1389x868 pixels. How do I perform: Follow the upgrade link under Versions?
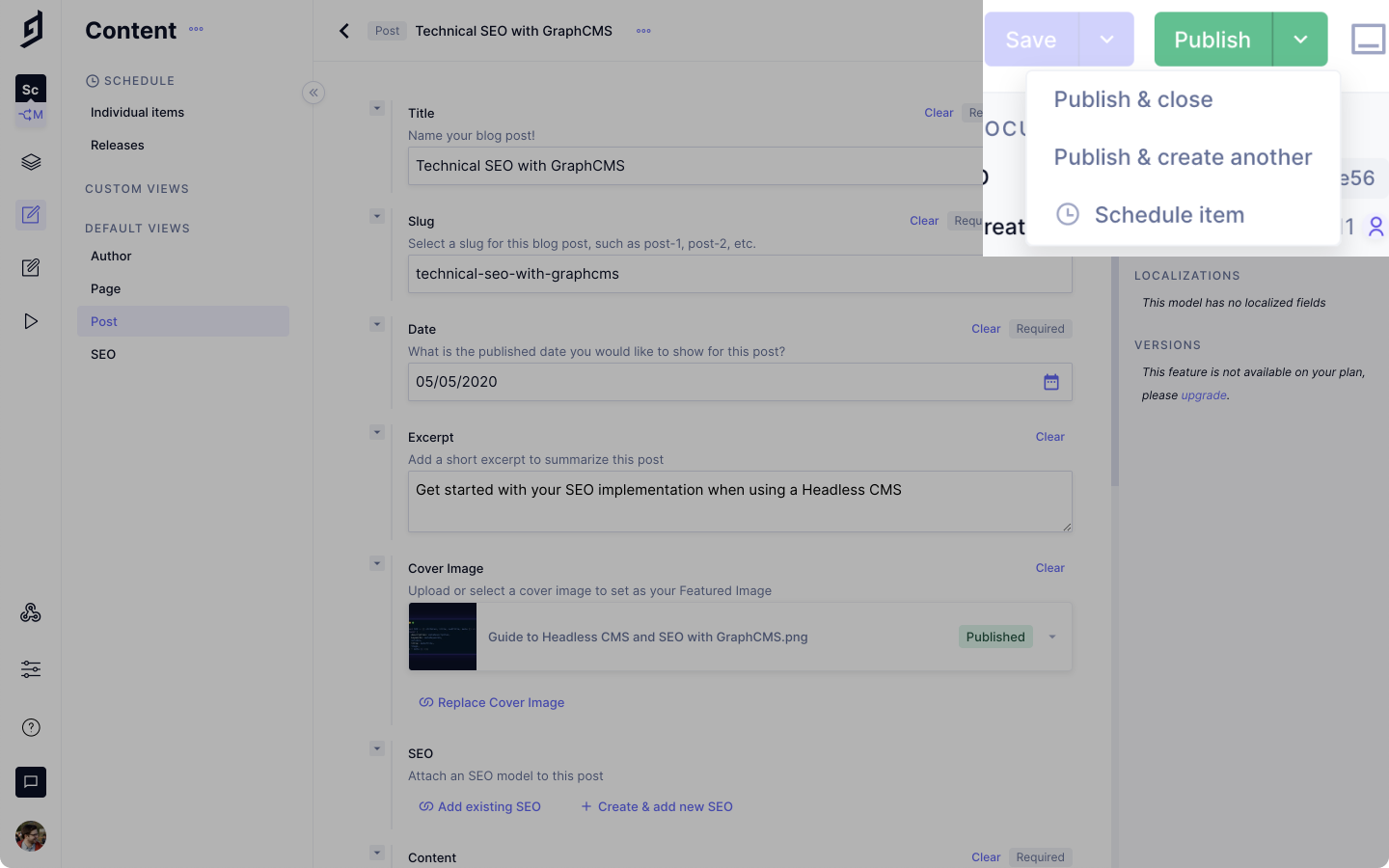[x=1204, y=395]
